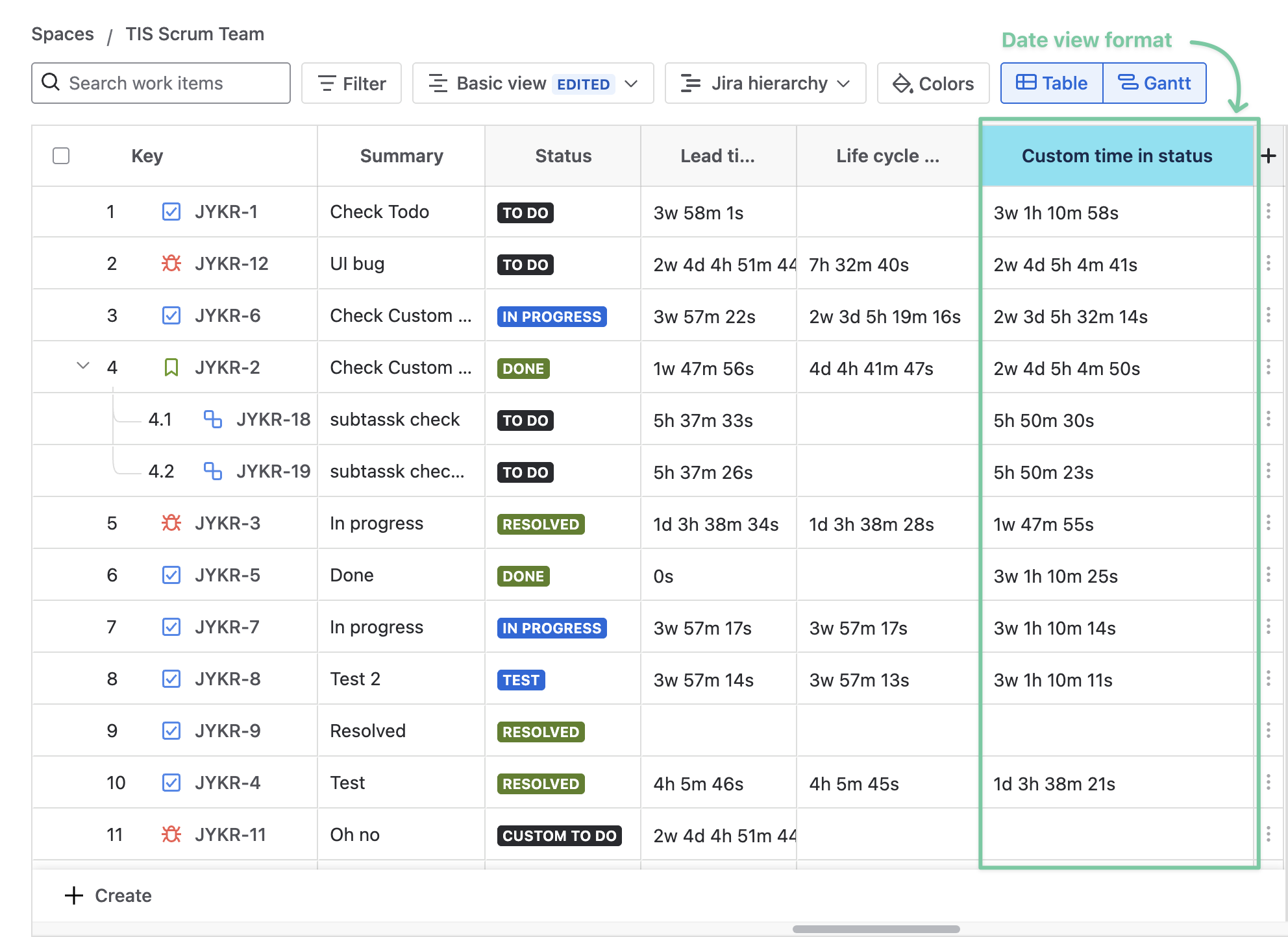This screenshot has width=1288, height=937.
Task: Collapse the JYKR-2 row children
Action: [83, 366]
